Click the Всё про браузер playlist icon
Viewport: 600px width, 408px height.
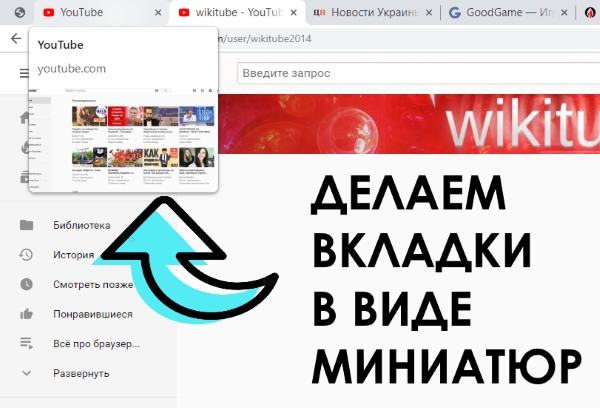coord(26,344)
